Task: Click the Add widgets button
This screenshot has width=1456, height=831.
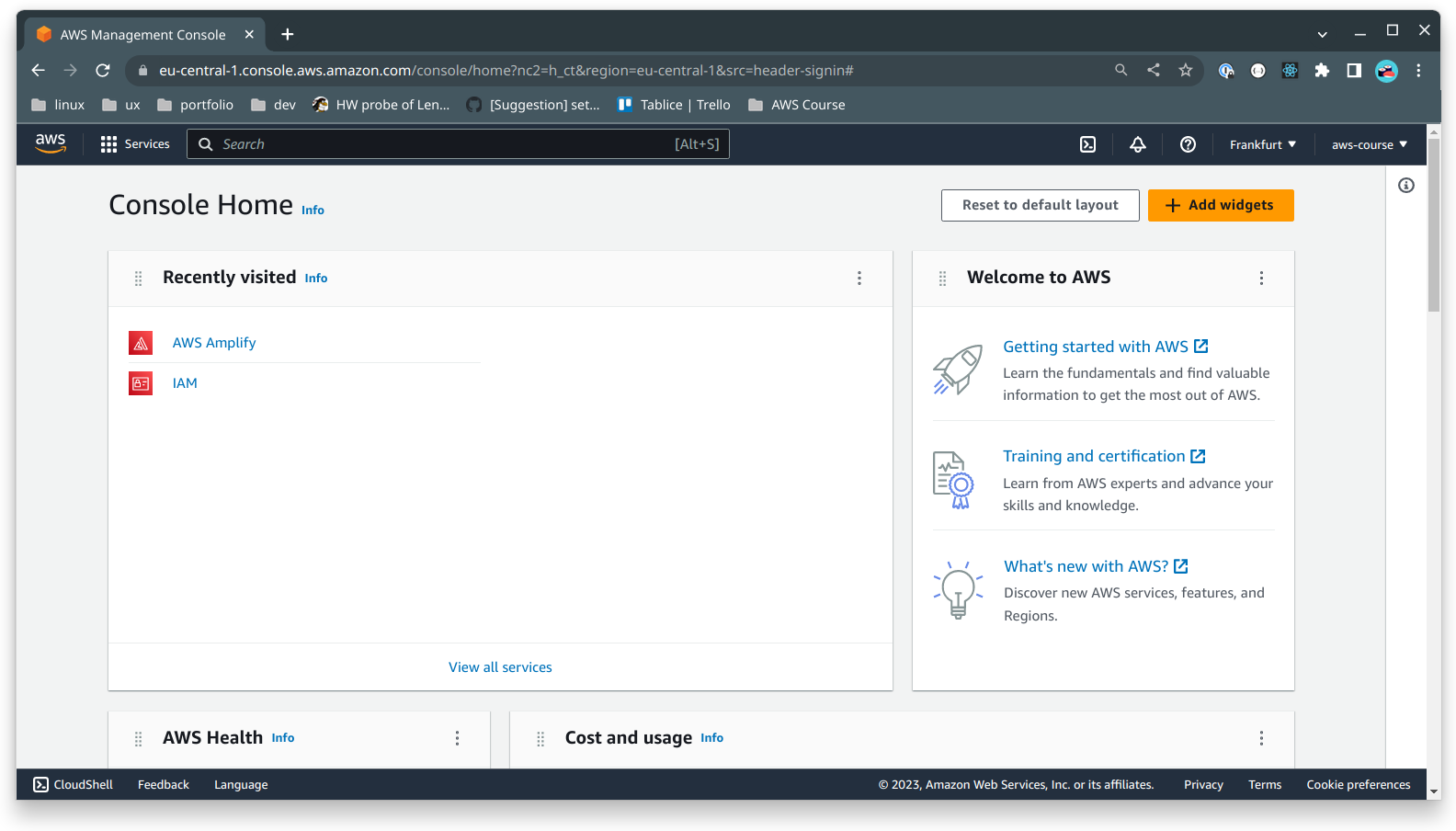Action: point(1221,205)
